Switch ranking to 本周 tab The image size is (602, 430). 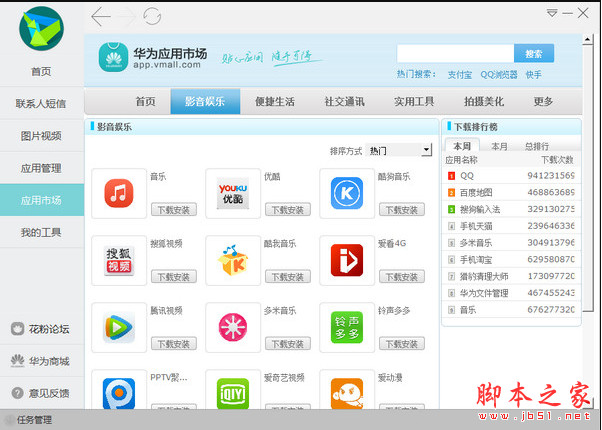462,146
